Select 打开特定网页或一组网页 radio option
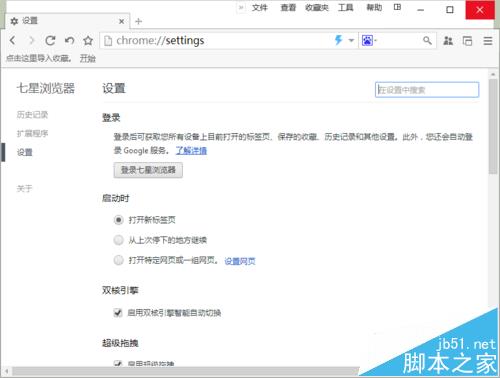 pyautogui.click(x=118, y=260)
